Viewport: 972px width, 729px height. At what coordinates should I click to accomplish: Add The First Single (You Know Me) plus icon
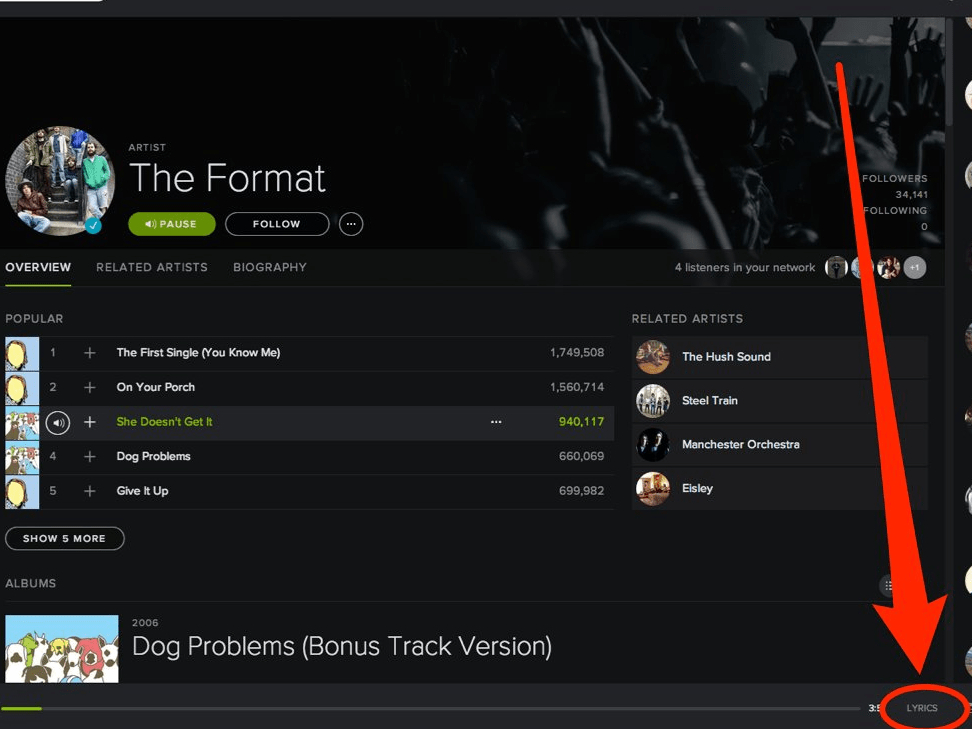(x=90, y=353)
